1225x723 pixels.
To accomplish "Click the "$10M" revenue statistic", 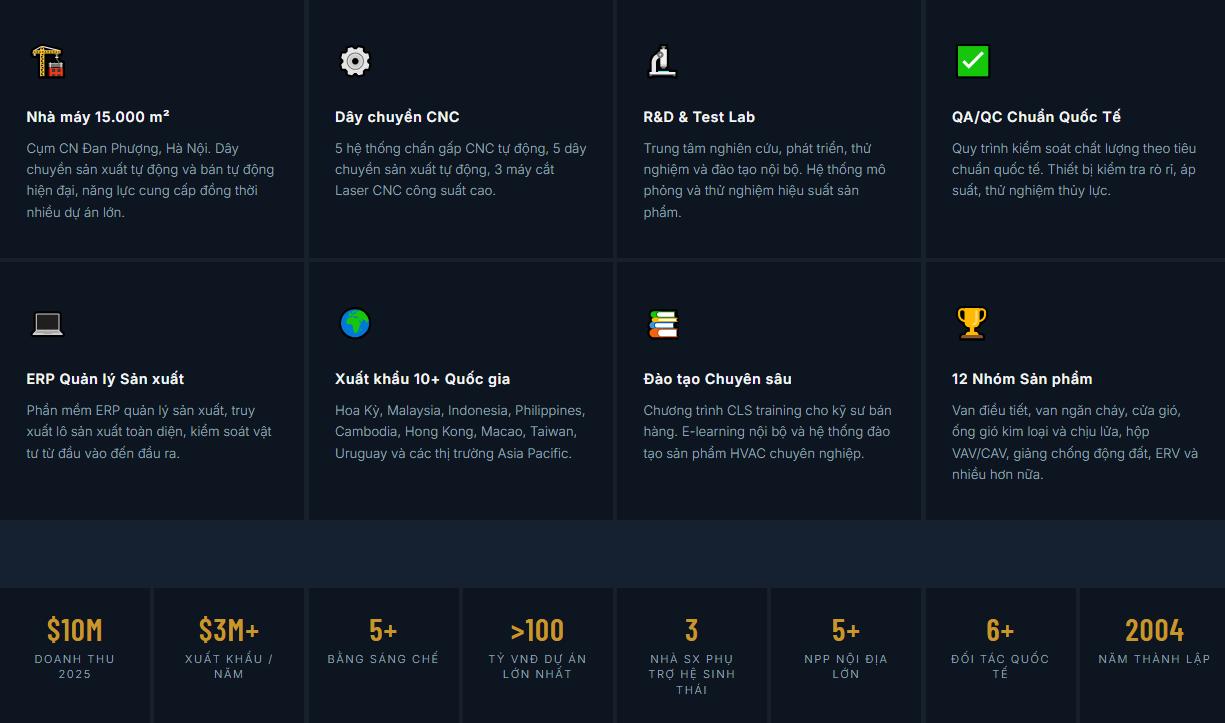I will 75,630.
